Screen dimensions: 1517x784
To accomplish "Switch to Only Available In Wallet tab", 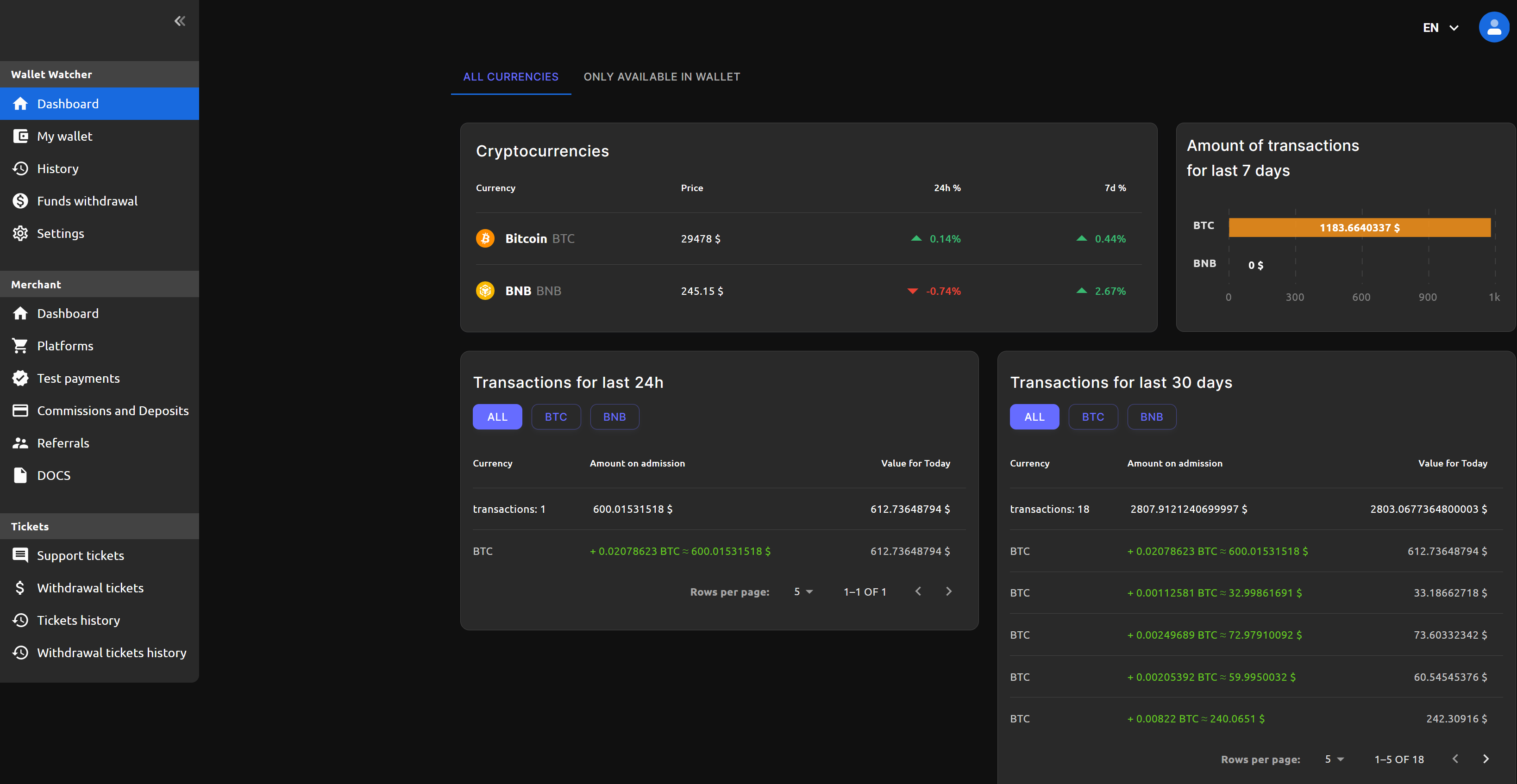I will pos(661,76).
